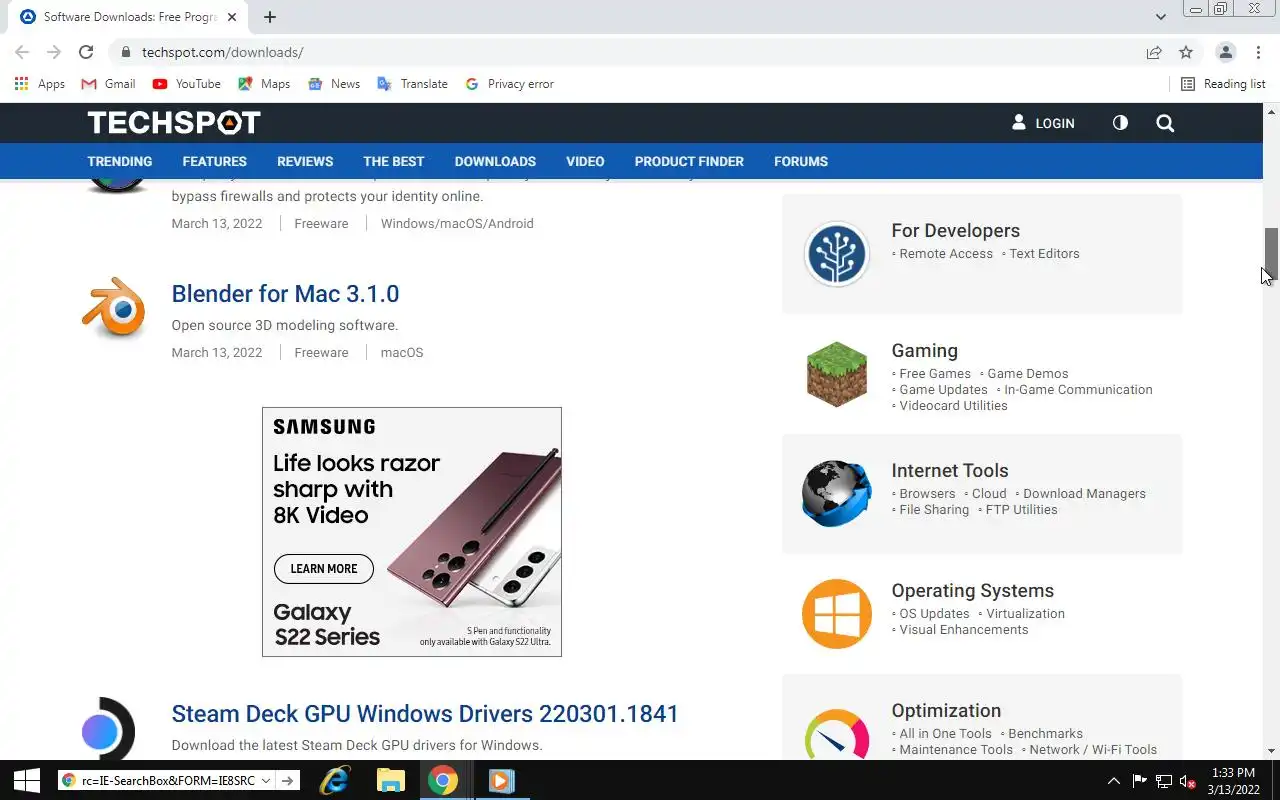This screenshot has height=800, width=1280.
Task: Open Text Editors subcategory
Action: point(1044,254)
